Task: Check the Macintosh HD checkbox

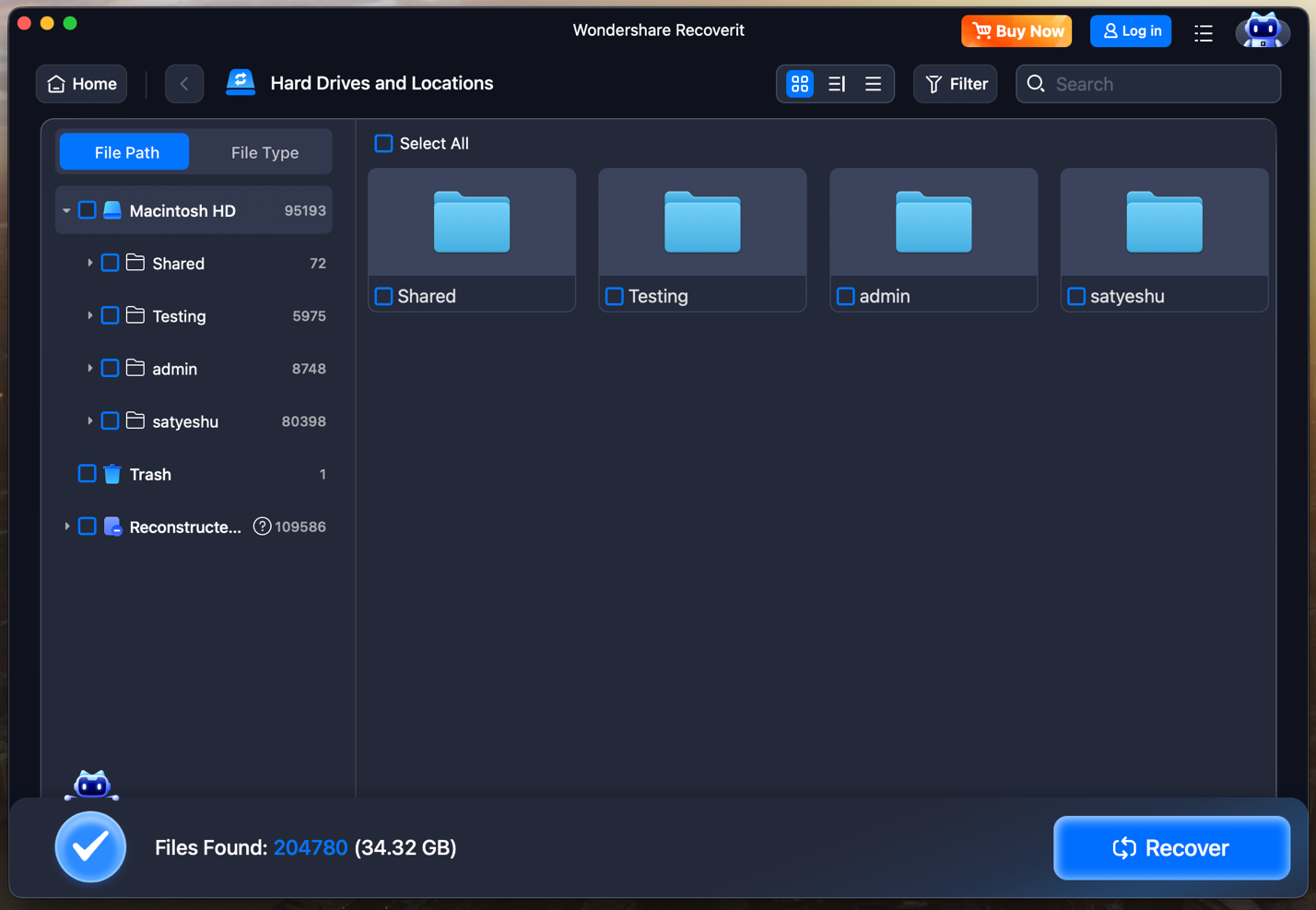Action: [x=87, y=210]
